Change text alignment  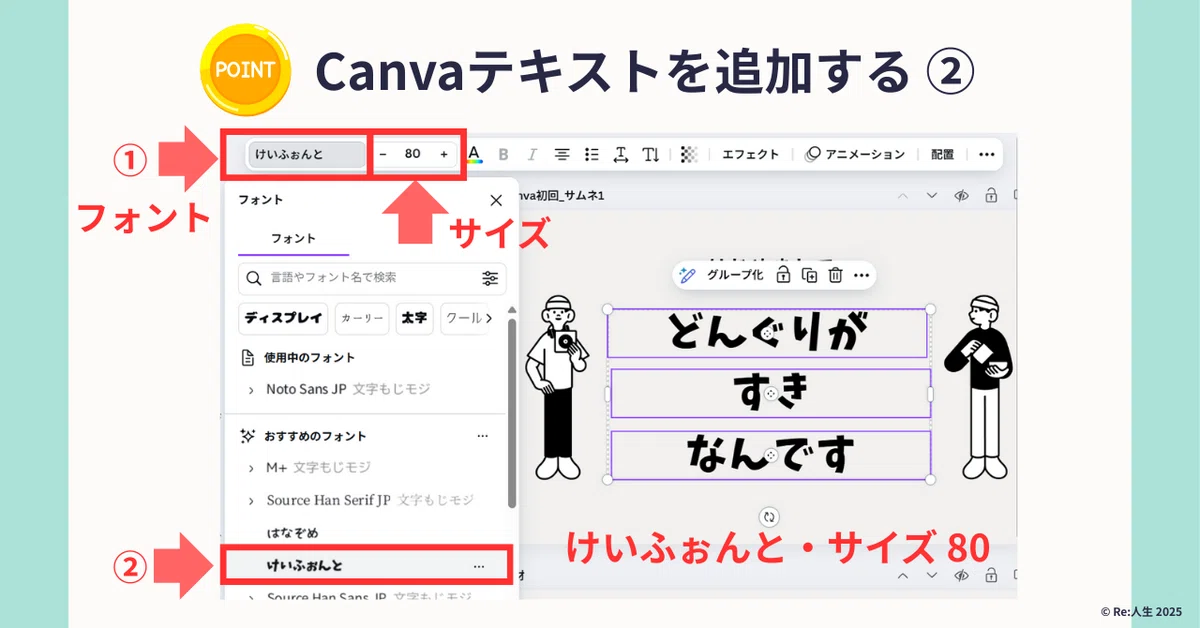tap(562, 154)
